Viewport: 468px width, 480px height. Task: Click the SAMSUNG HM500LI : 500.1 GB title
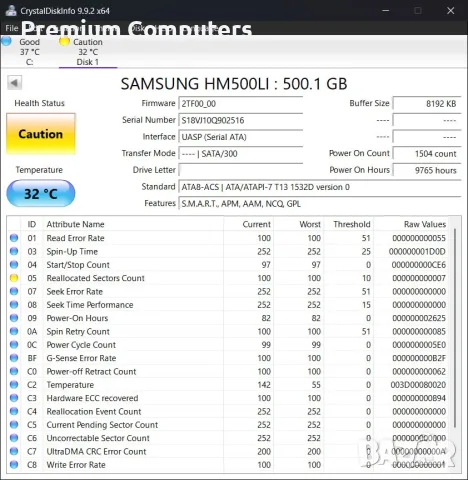pyautogui.click(x=234, y=84)
